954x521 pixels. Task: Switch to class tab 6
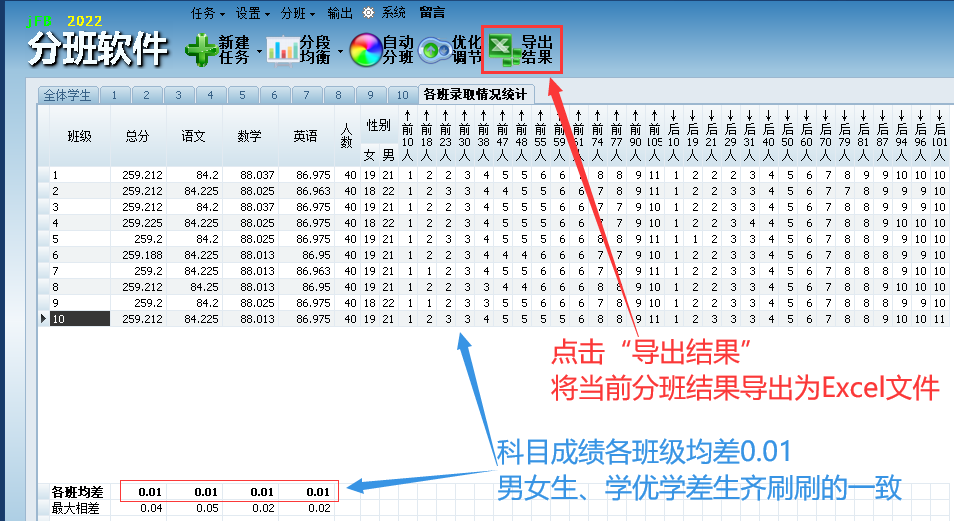[x=274, y=95]
